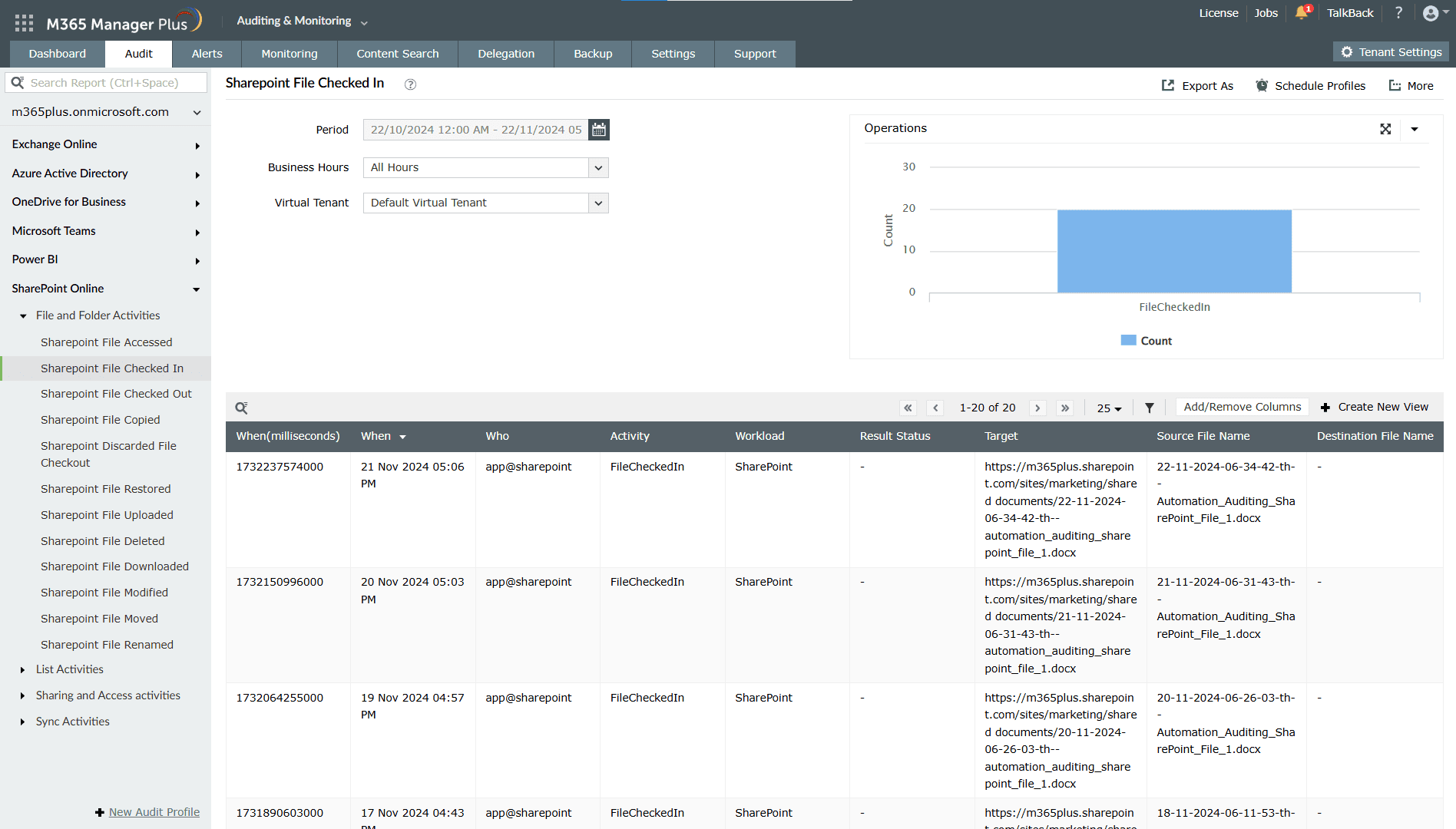This screenshot has height=829, width=1456.
Task: Go to the last page of results
Action: [x=1065, y=408]
